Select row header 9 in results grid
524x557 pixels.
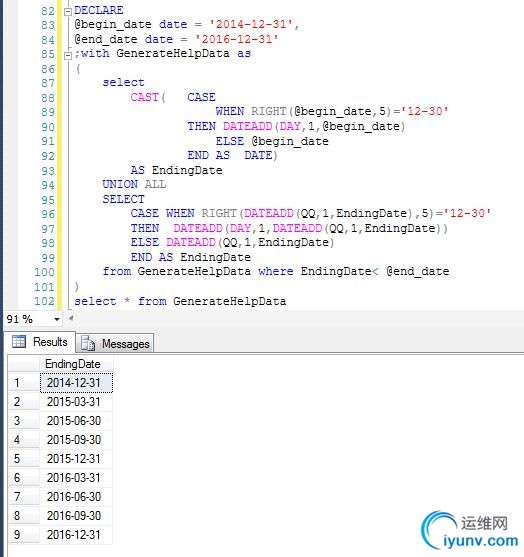point(24,535)
